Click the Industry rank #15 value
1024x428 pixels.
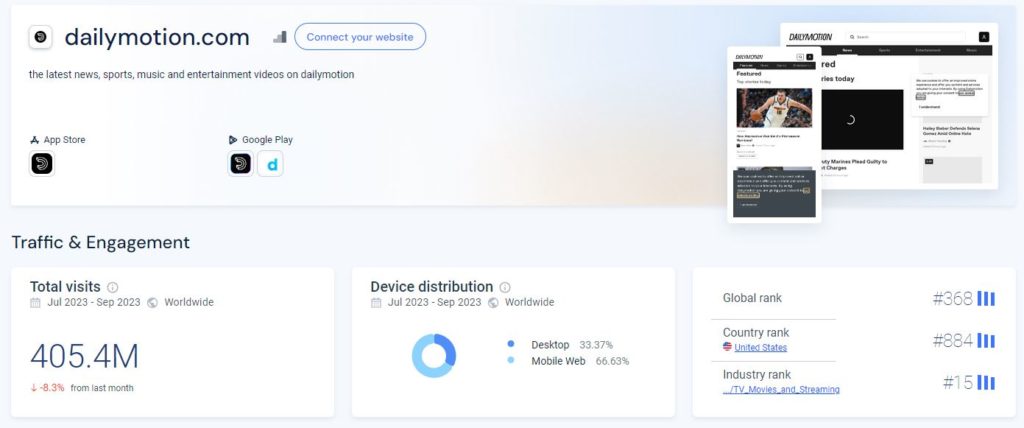pyautogui.click(x=958, y=382)
